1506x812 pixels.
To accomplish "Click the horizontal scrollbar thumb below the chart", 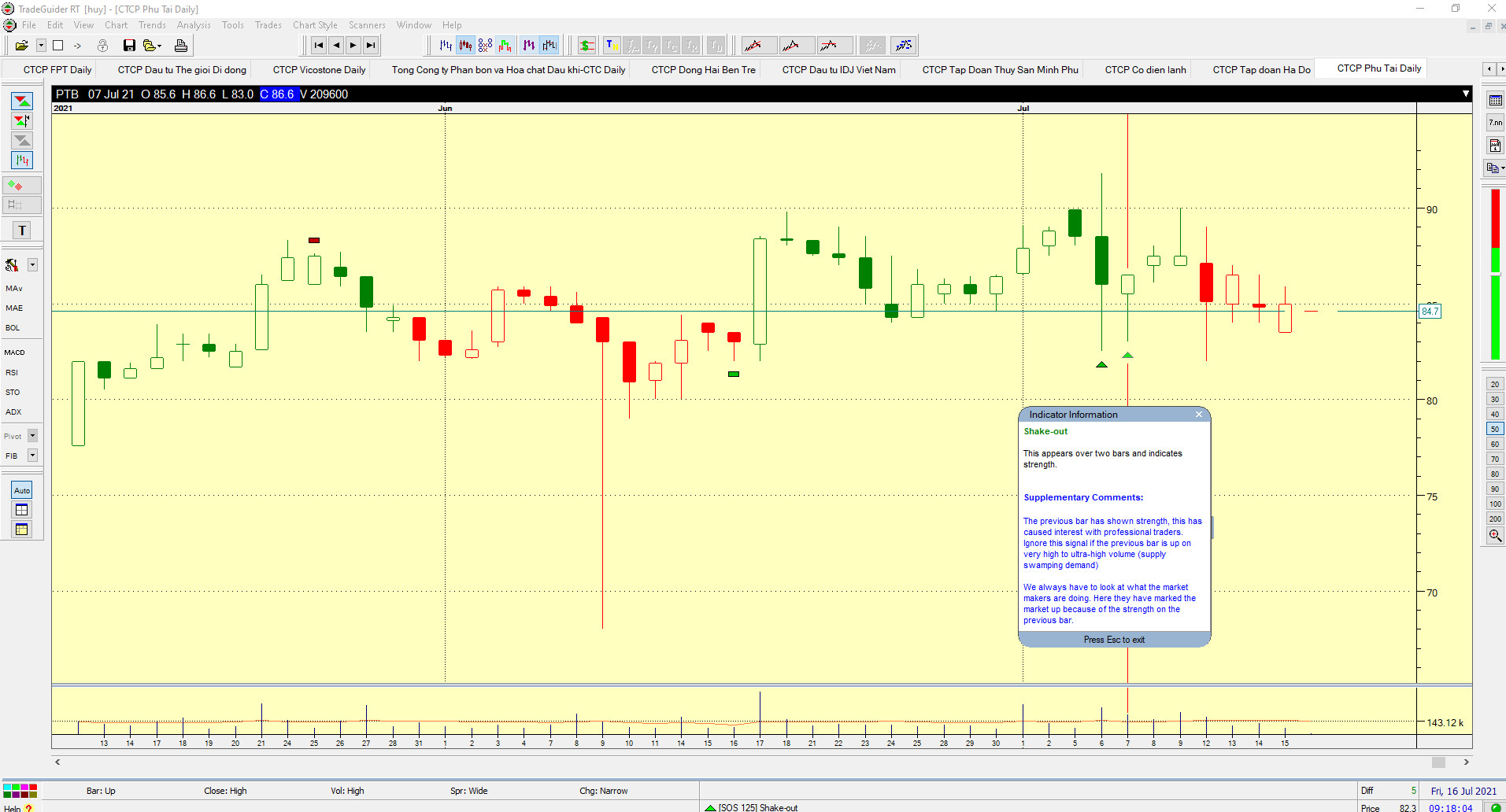I will [1438, 762].
